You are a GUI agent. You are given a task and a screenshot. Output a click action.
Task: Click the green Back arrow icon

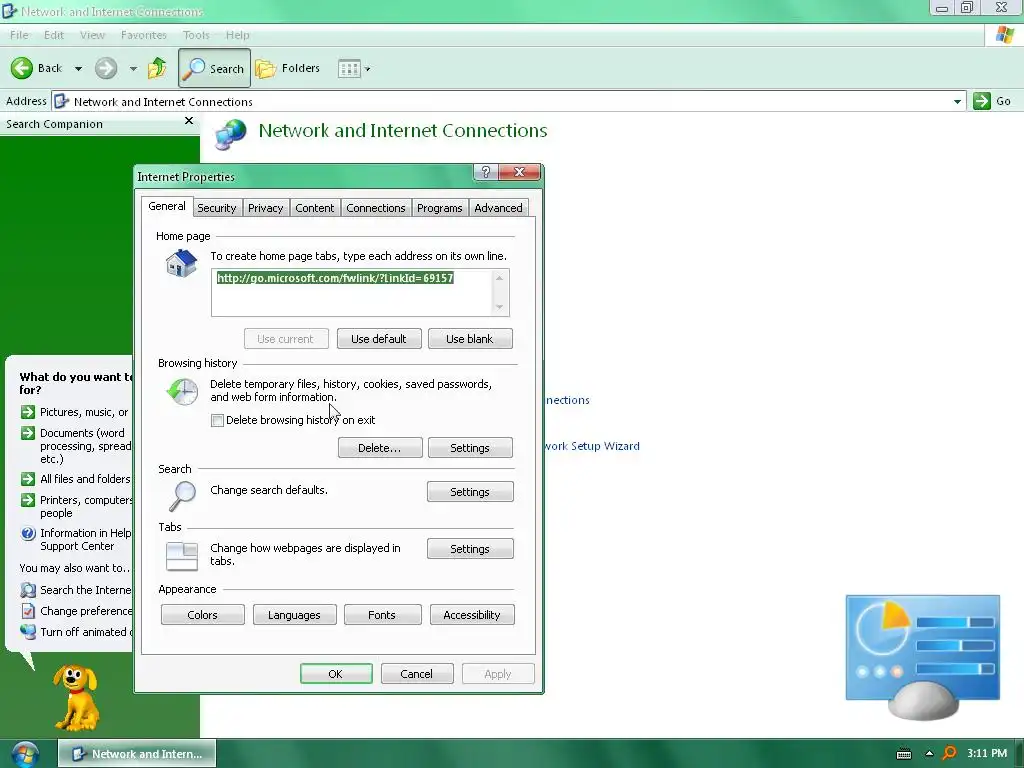click(22, 68)
